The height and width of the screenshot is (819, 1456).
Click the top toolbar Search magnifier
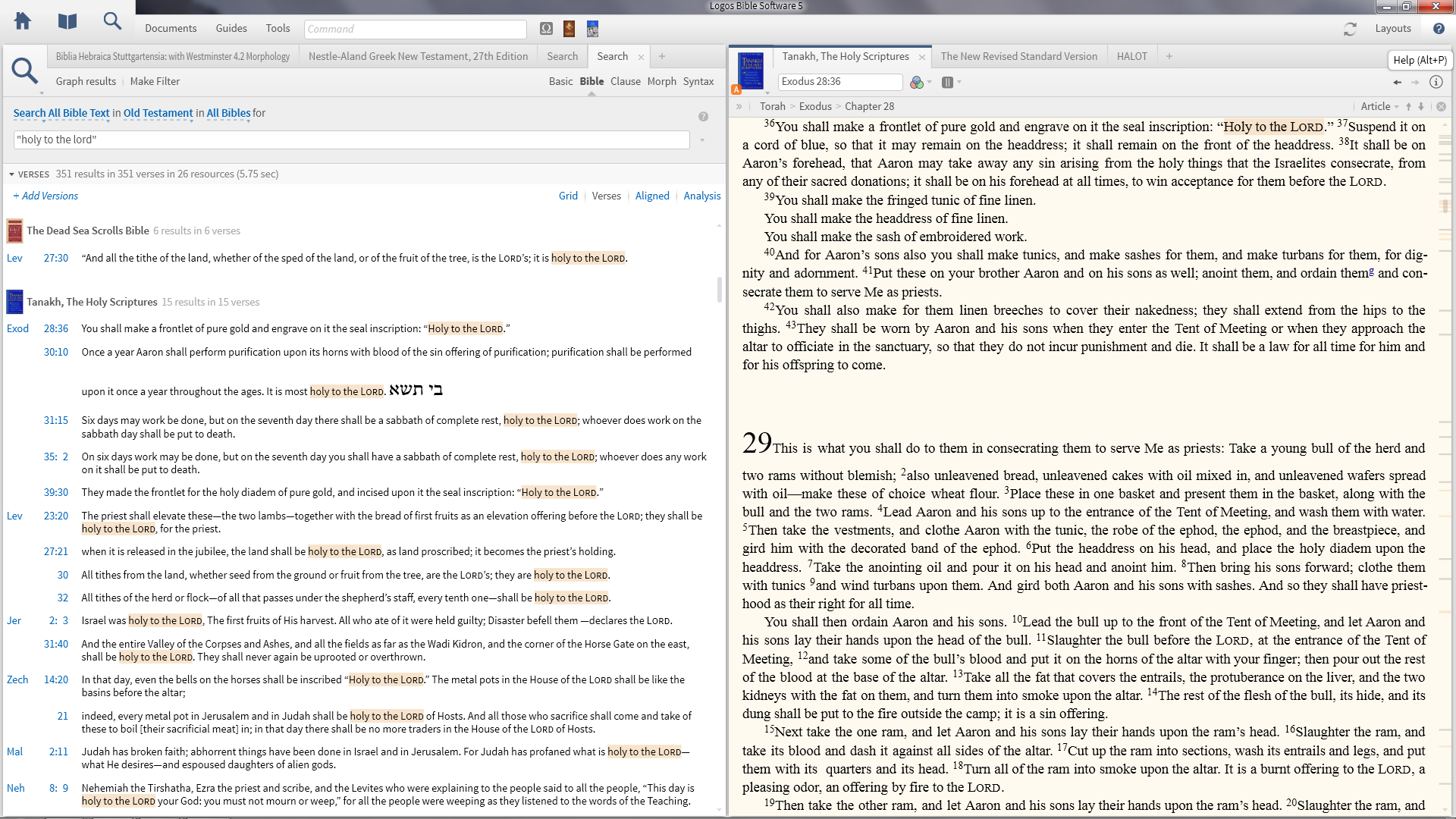112,21
